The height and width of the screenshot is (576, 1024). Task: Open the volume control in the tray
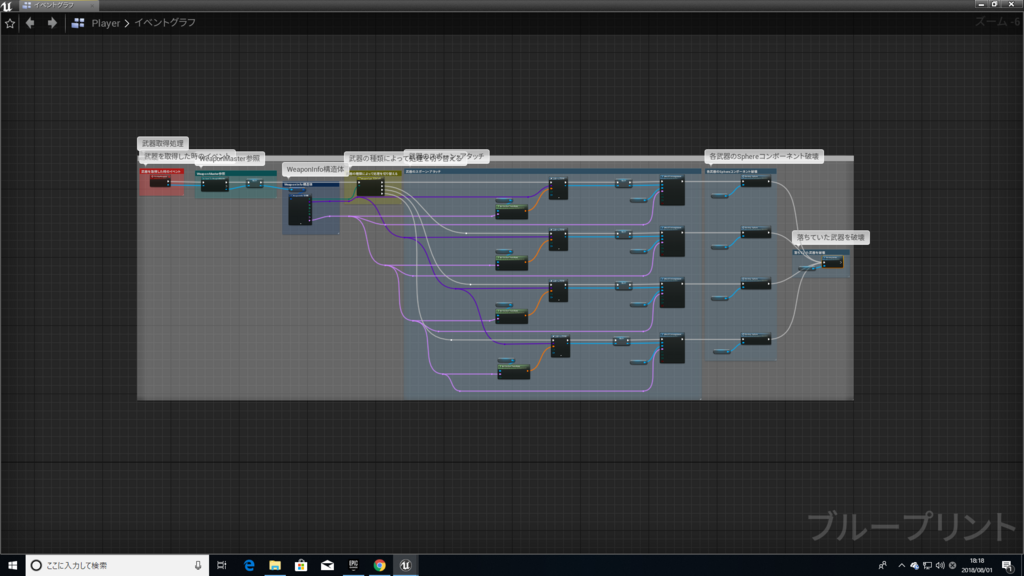coord(940,566)
